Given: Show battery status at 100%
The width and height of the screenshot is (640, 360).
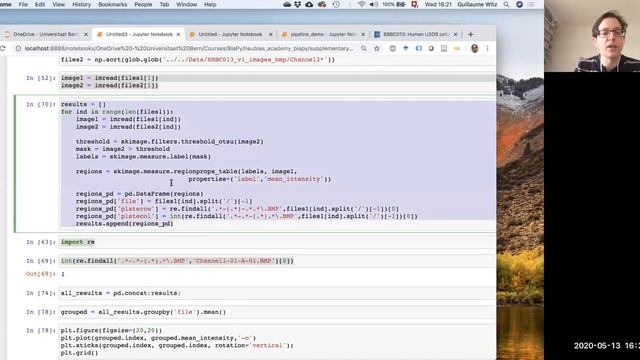Looking at the screenshot, I should click(394, 4).
